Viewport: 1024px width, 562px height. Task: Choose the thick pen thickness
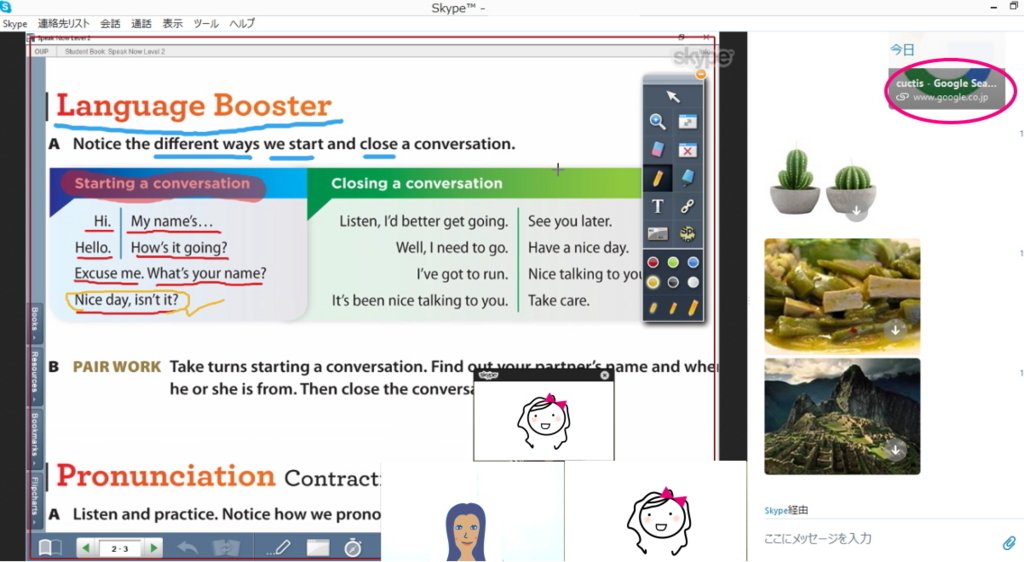point(692,307)
